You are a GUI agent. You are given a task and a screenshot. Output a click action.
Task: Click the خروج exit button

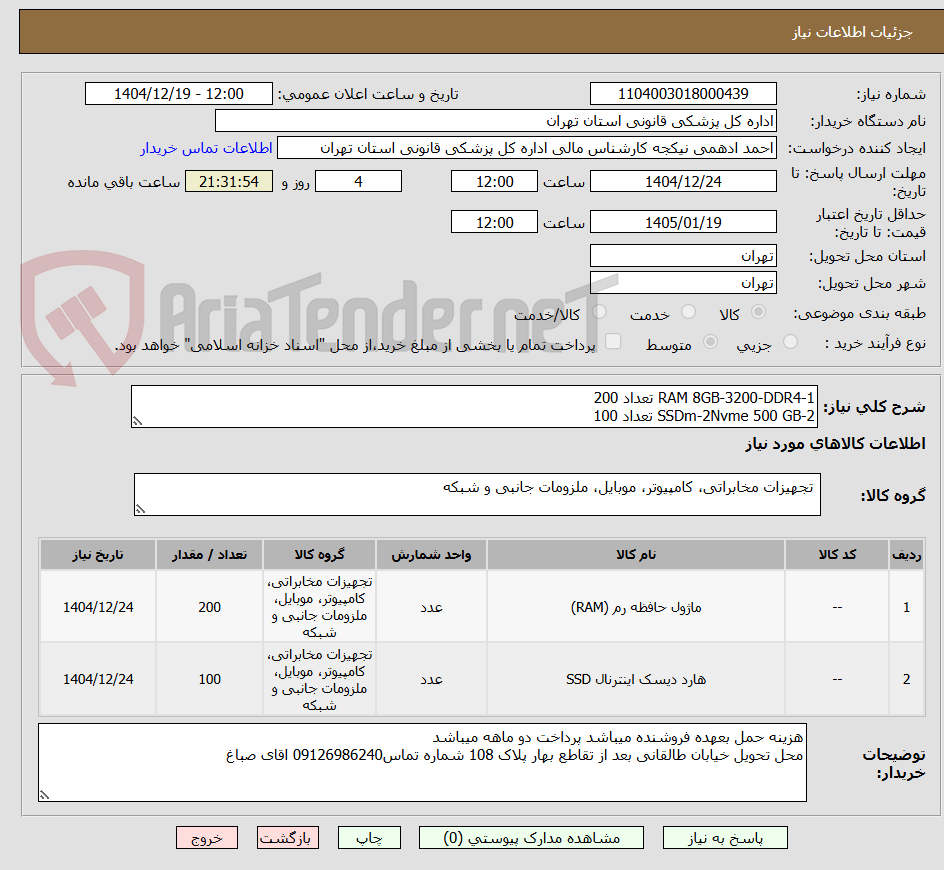(206, 837)
